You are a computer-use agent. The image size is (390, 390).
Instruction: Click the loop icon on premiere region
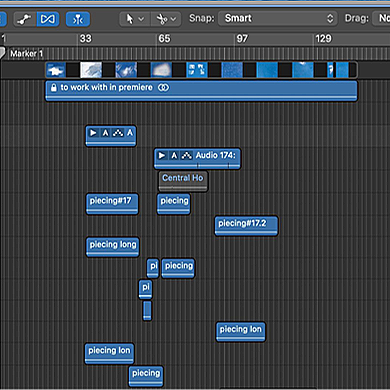pos(163,88)
